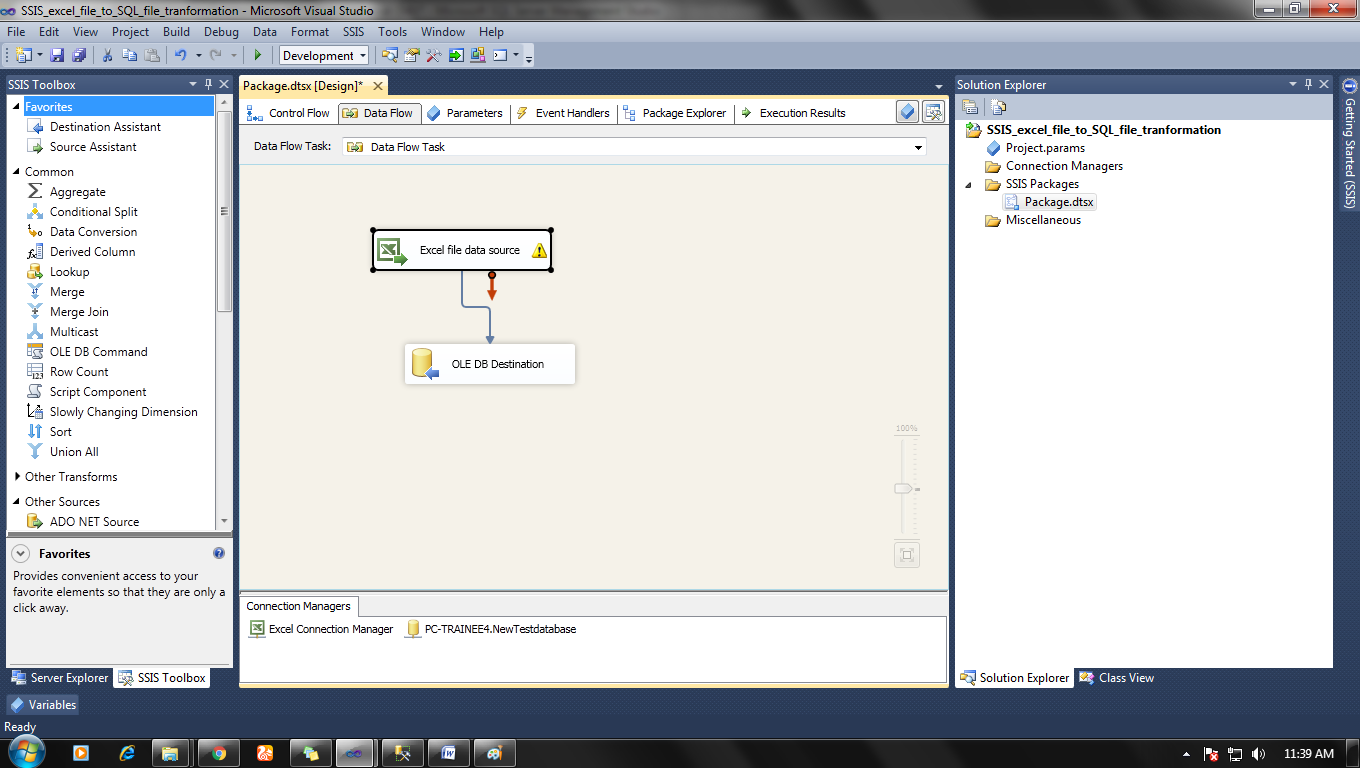Image resolution: width=1360 pixels, height=768 pixels.
Task: Click the Getting Started (SSIS) side tab
Action: pos(1349,145)
